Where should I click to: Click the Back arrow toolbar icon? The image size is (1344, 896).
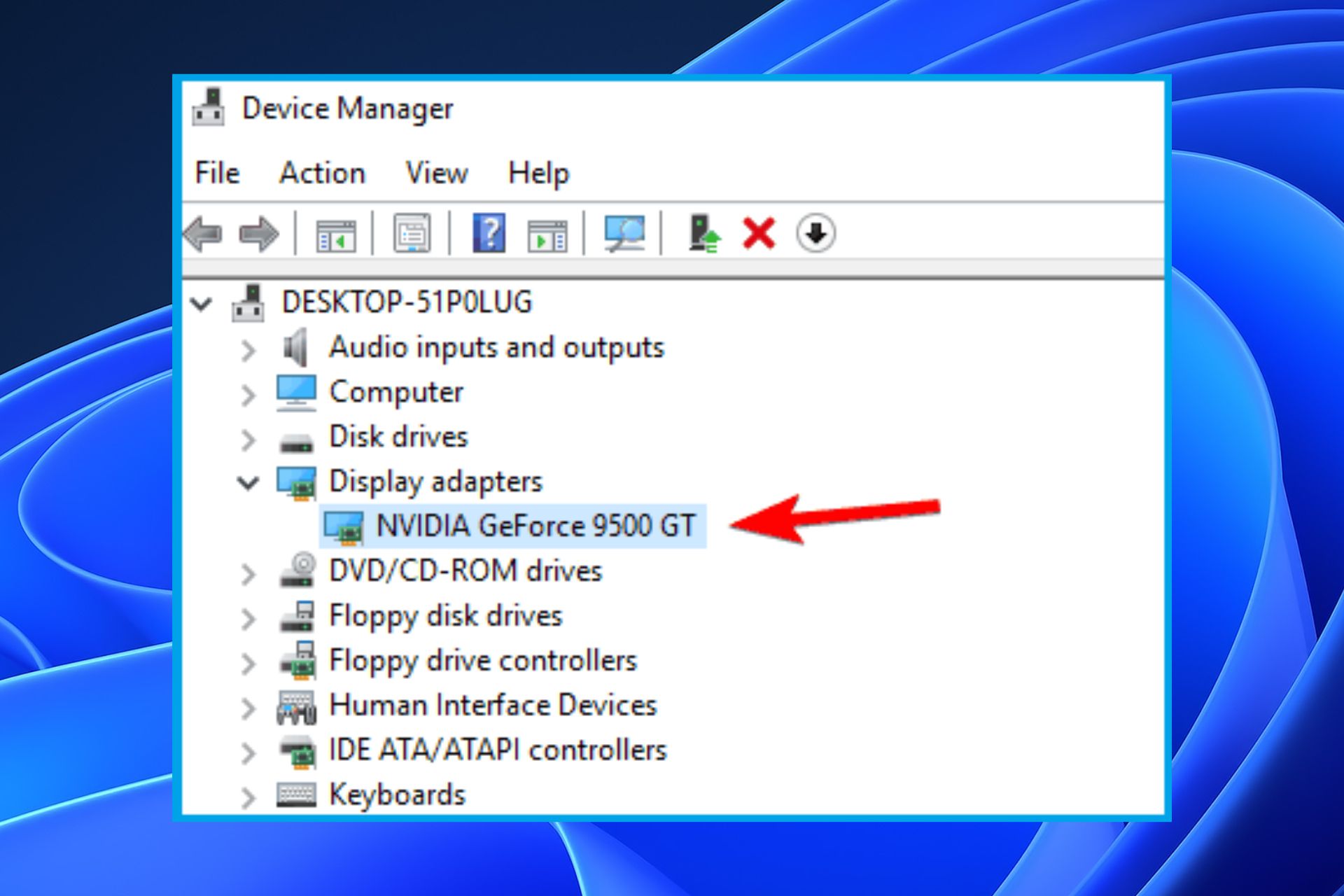coord(204,233)
